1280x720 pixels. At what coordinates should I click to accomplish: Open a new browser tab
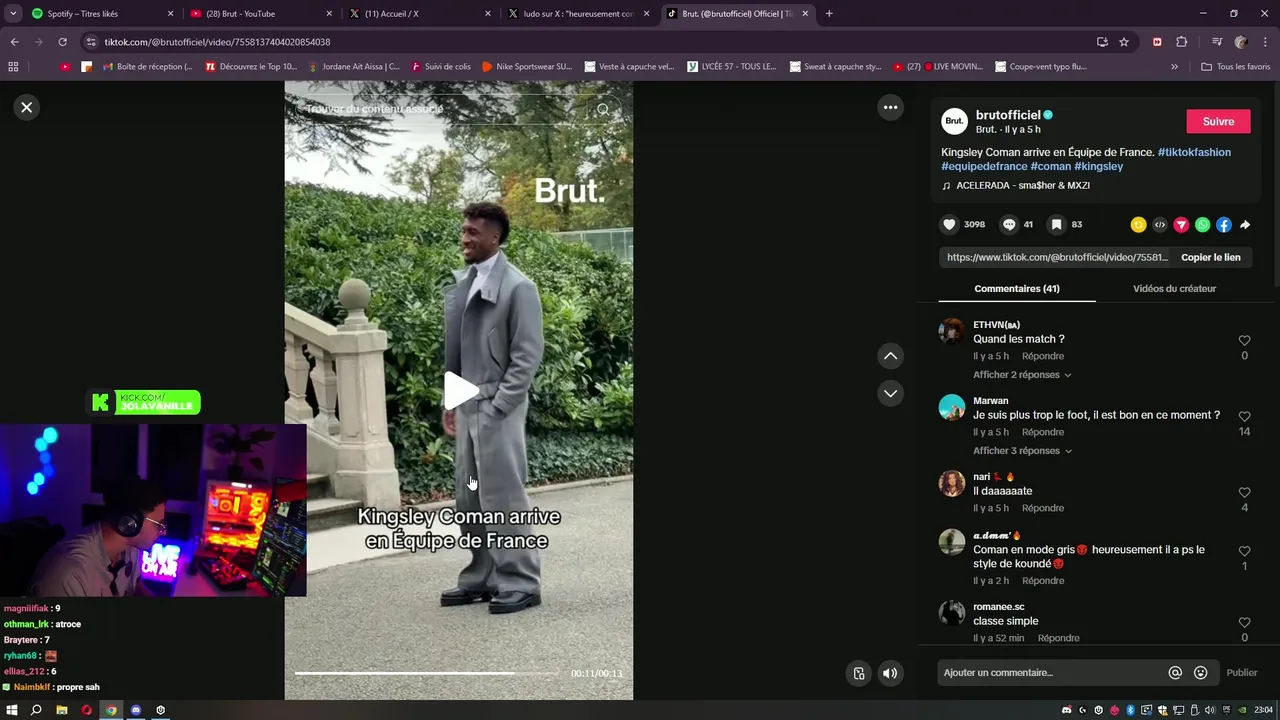[x=829, y=14]
